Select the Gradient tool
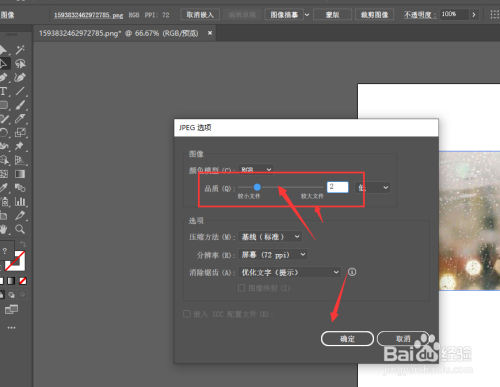Screen dimensions: 500x387 coord(20,174)
